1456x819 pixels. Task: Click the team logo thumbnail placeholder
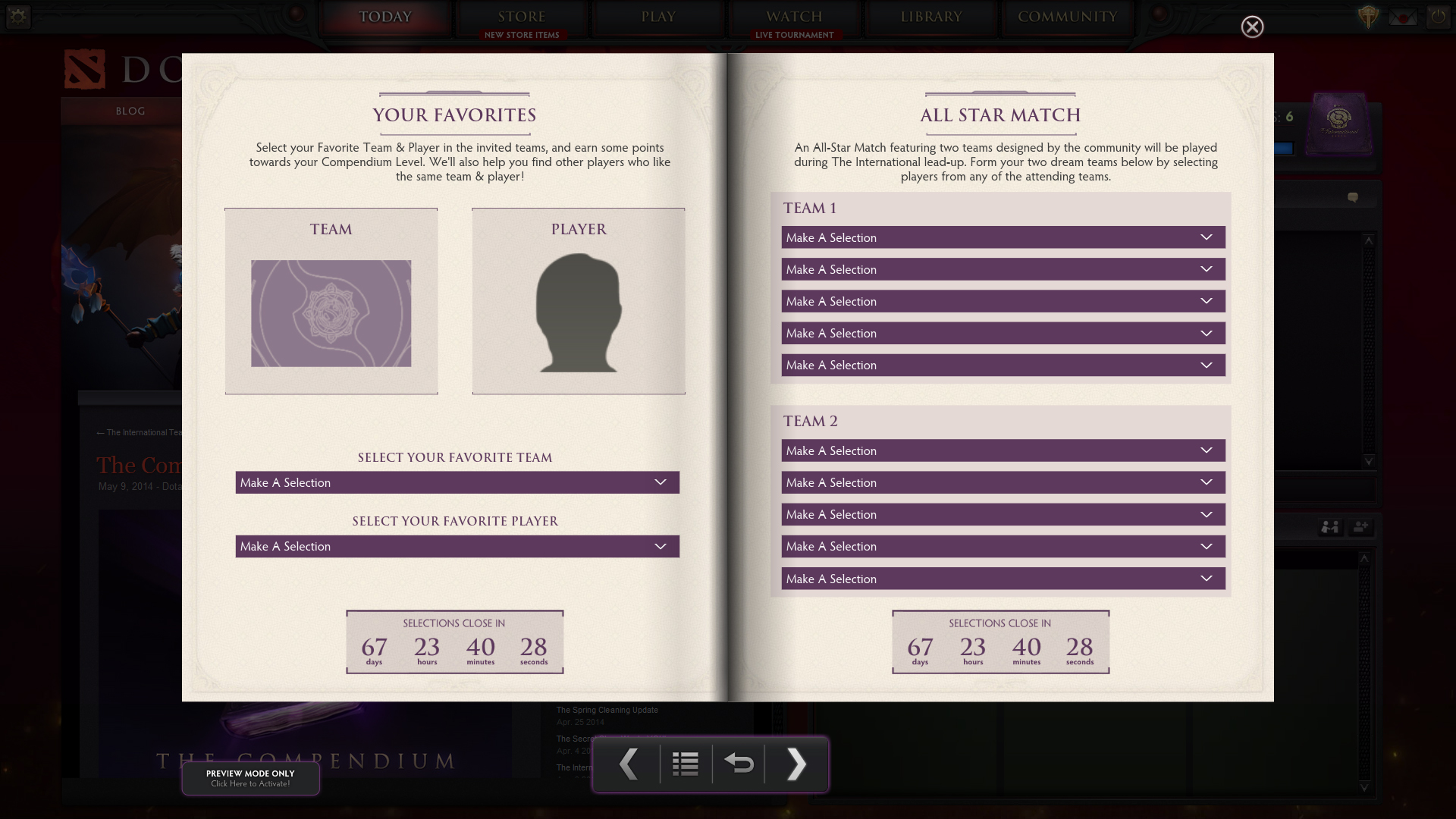coord(330,313)
